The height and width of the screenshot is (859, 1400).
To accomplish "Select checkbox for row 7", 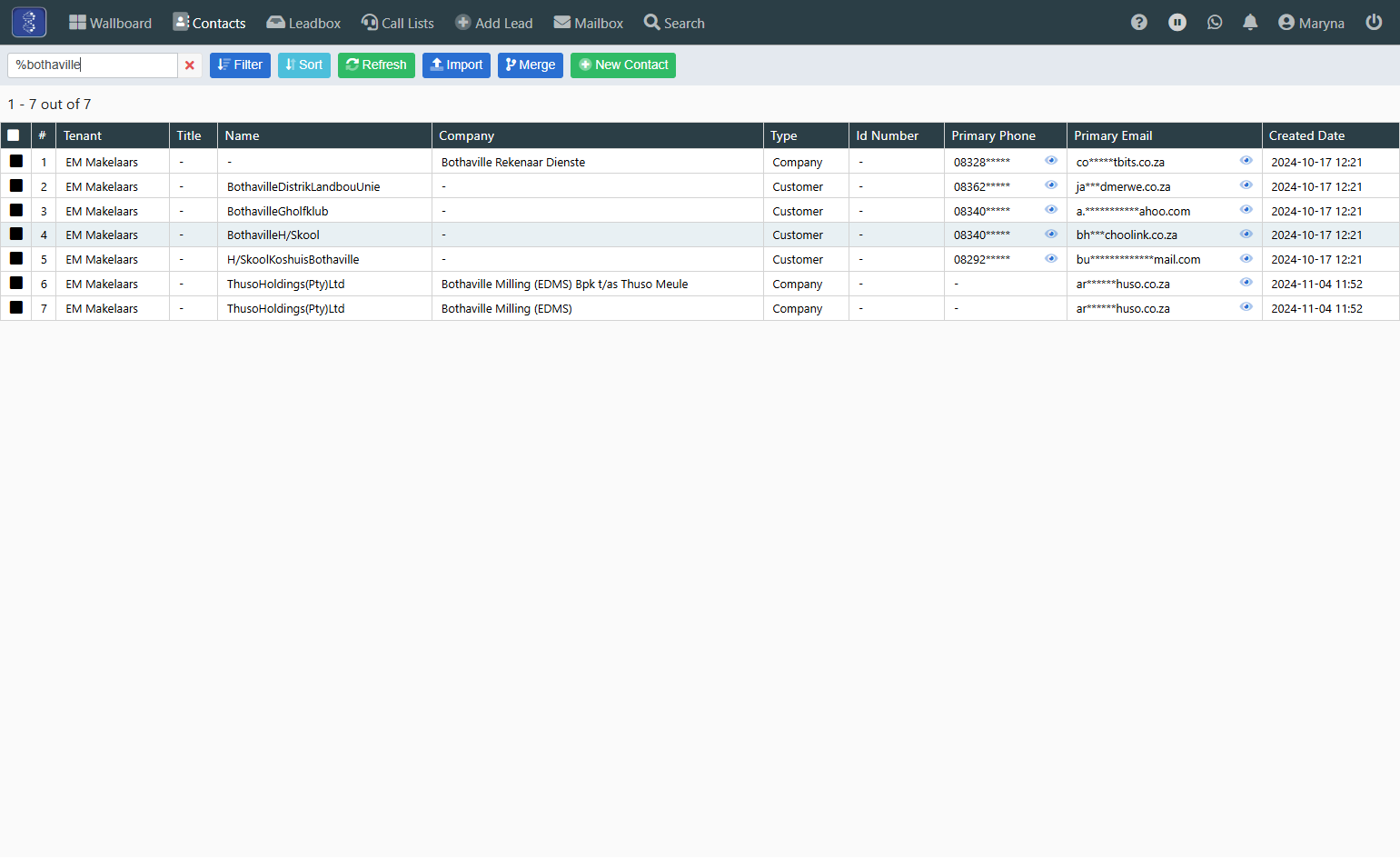I will pos(16,307).
